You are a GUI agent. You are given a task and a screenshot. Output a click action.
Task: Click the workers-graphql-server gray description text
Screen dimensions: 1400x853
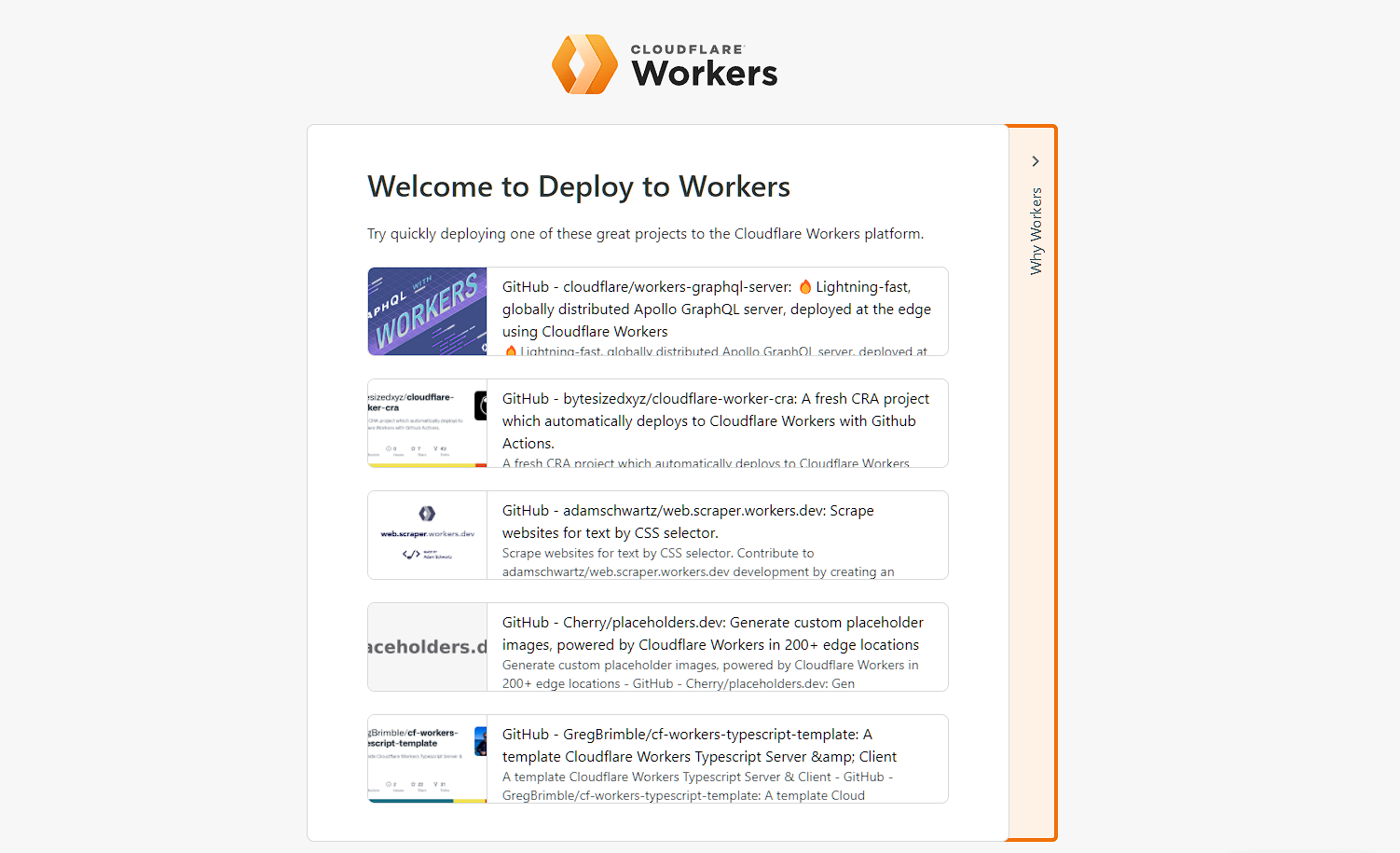pyautogui.click(x=715, y=351)
